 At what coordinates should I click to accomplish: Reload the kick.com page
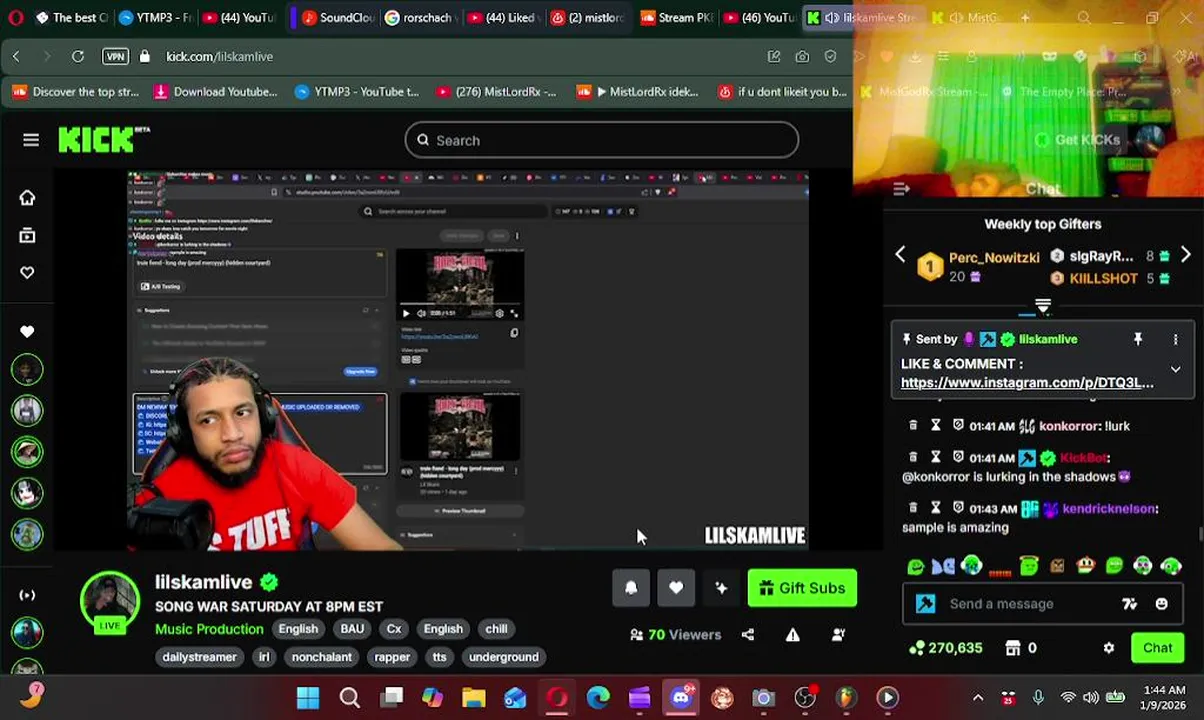coord(78,57)
